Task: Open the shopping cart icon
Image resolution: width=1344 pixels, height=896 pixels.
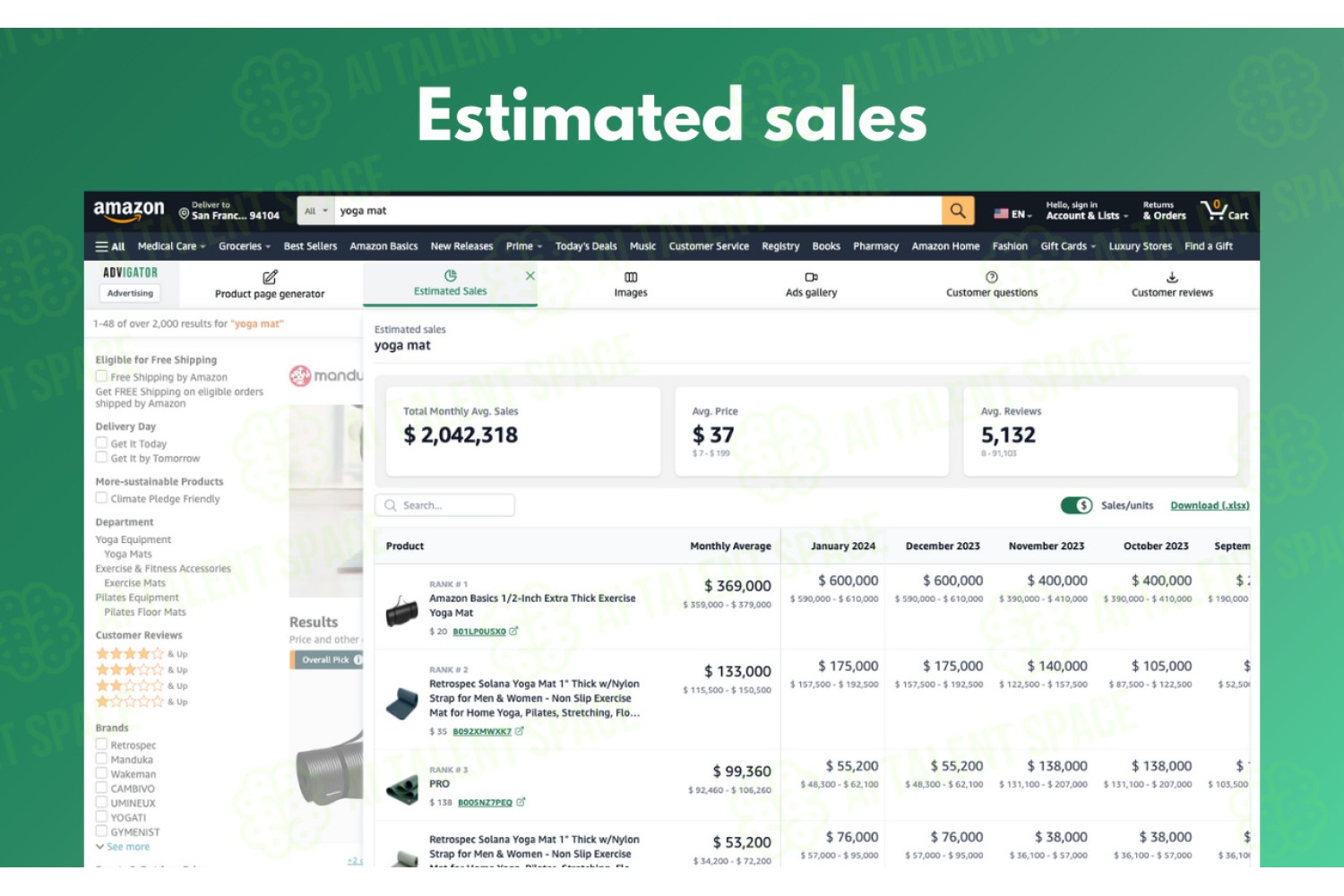Action: click(1215, 210)
